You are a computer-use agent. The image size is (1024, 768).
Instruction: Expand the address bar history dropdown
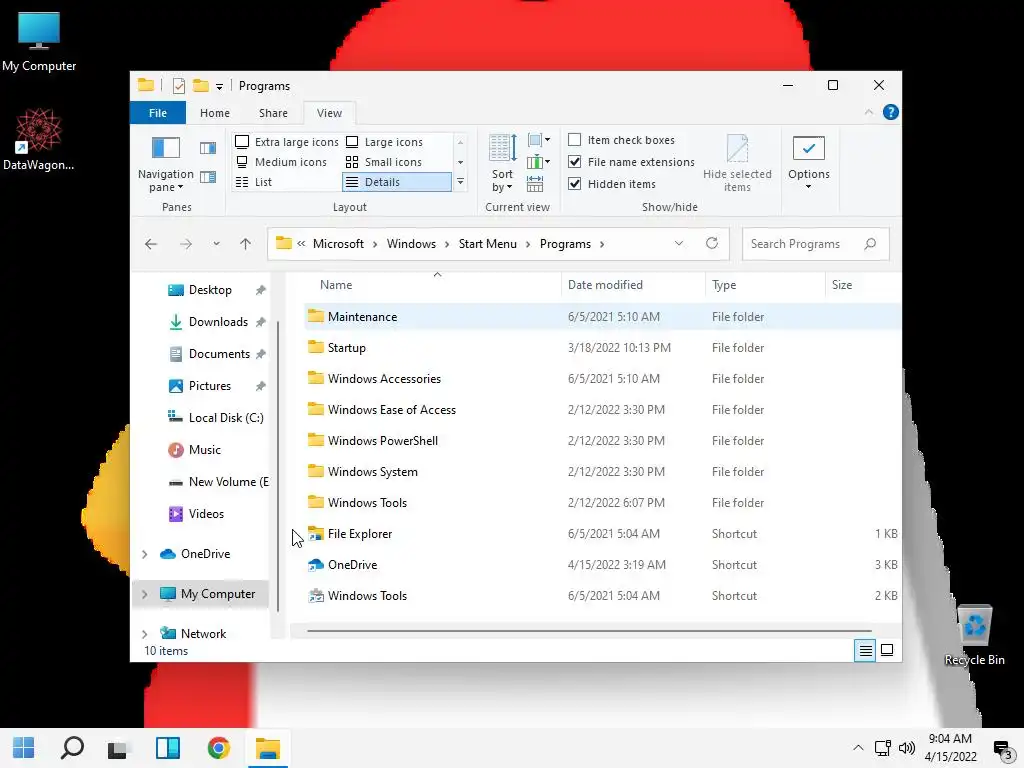(x=679, y=244)
